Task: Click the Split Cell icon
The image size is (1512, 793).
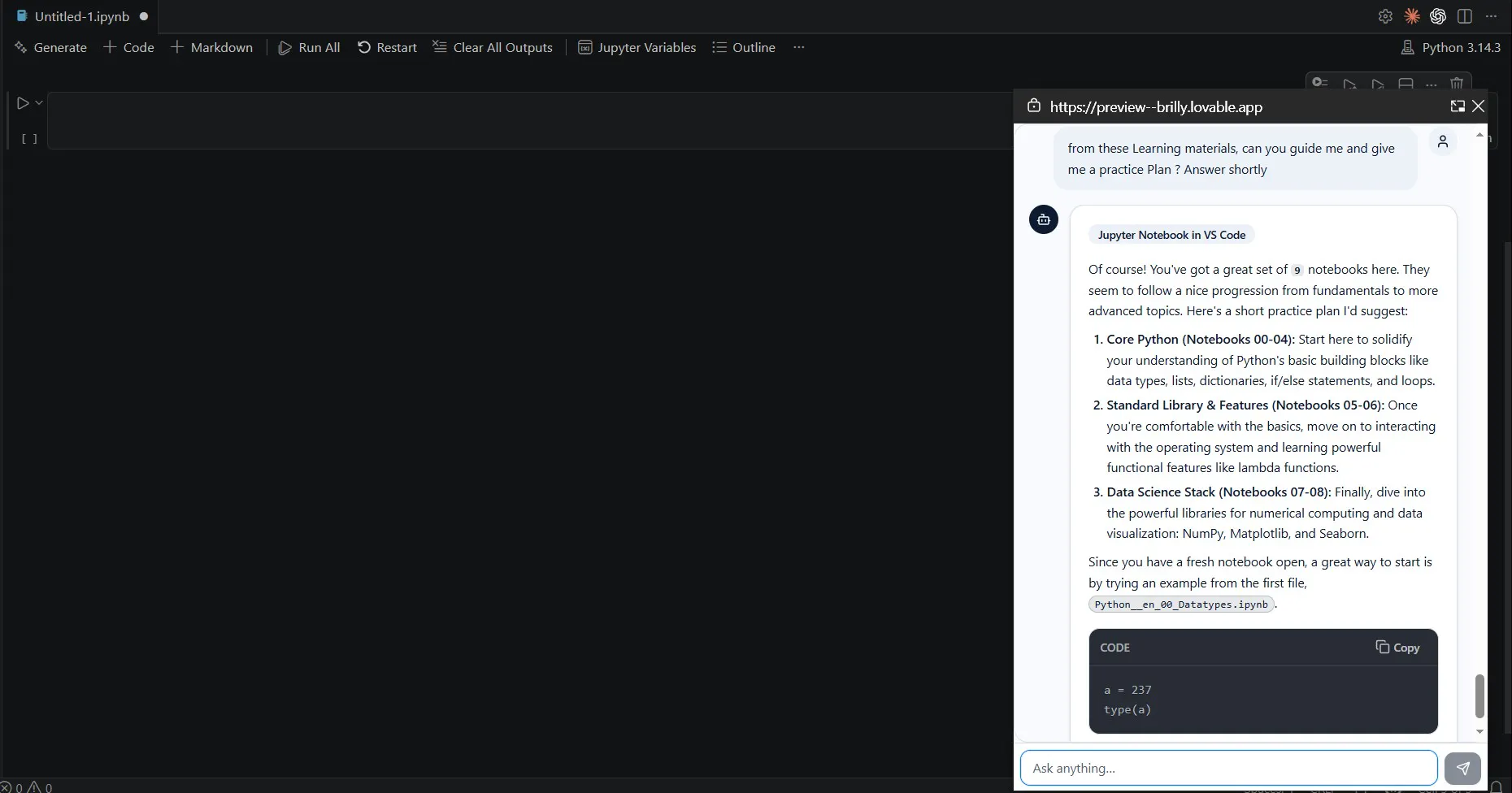Action: (1406, 84)
